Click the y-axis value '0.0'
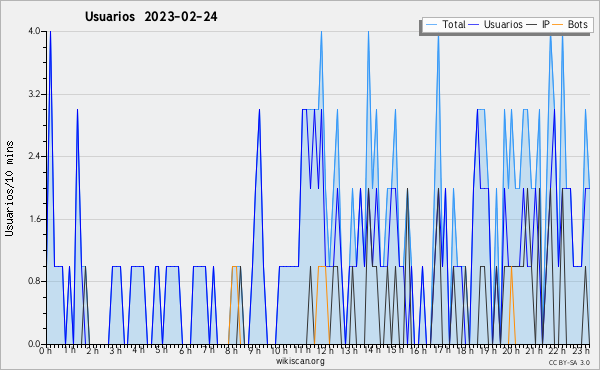Viewport: 600px width, 370px height. click(34, 344)
